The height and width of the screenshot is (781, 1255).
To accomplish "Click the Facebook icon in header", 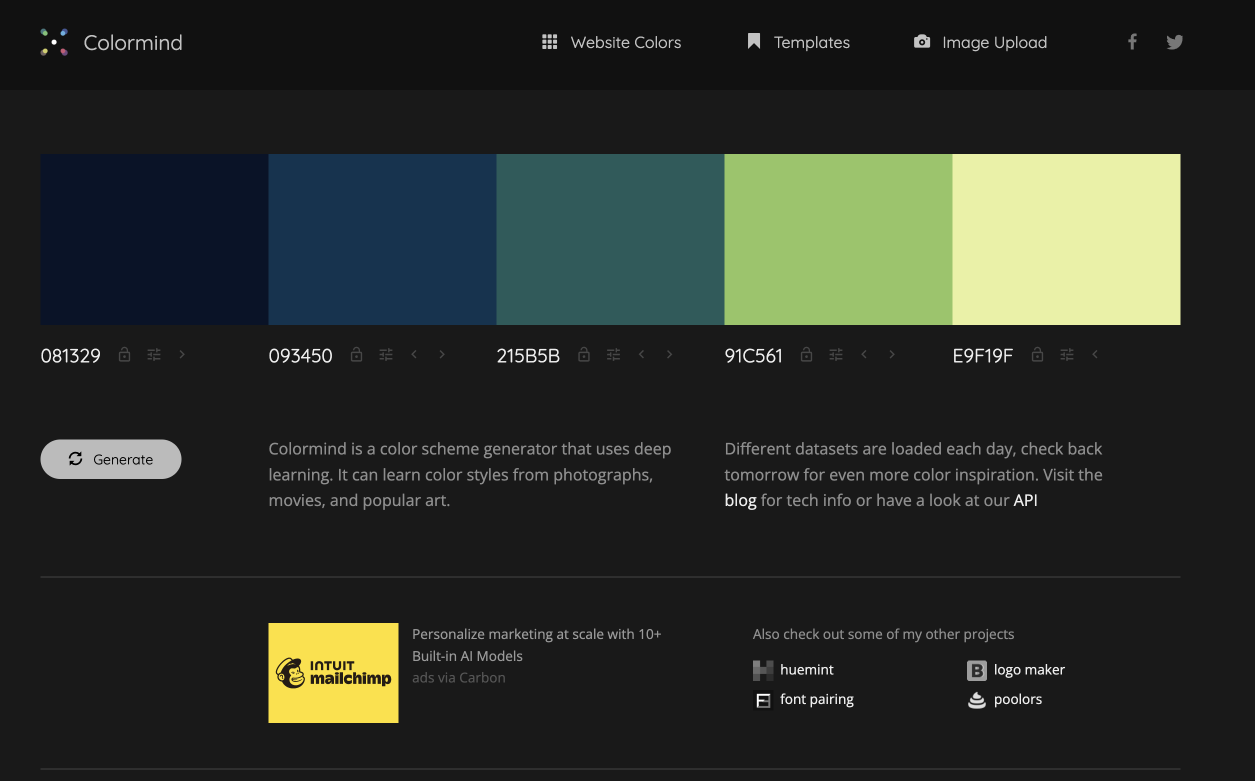I will 1132,42.
